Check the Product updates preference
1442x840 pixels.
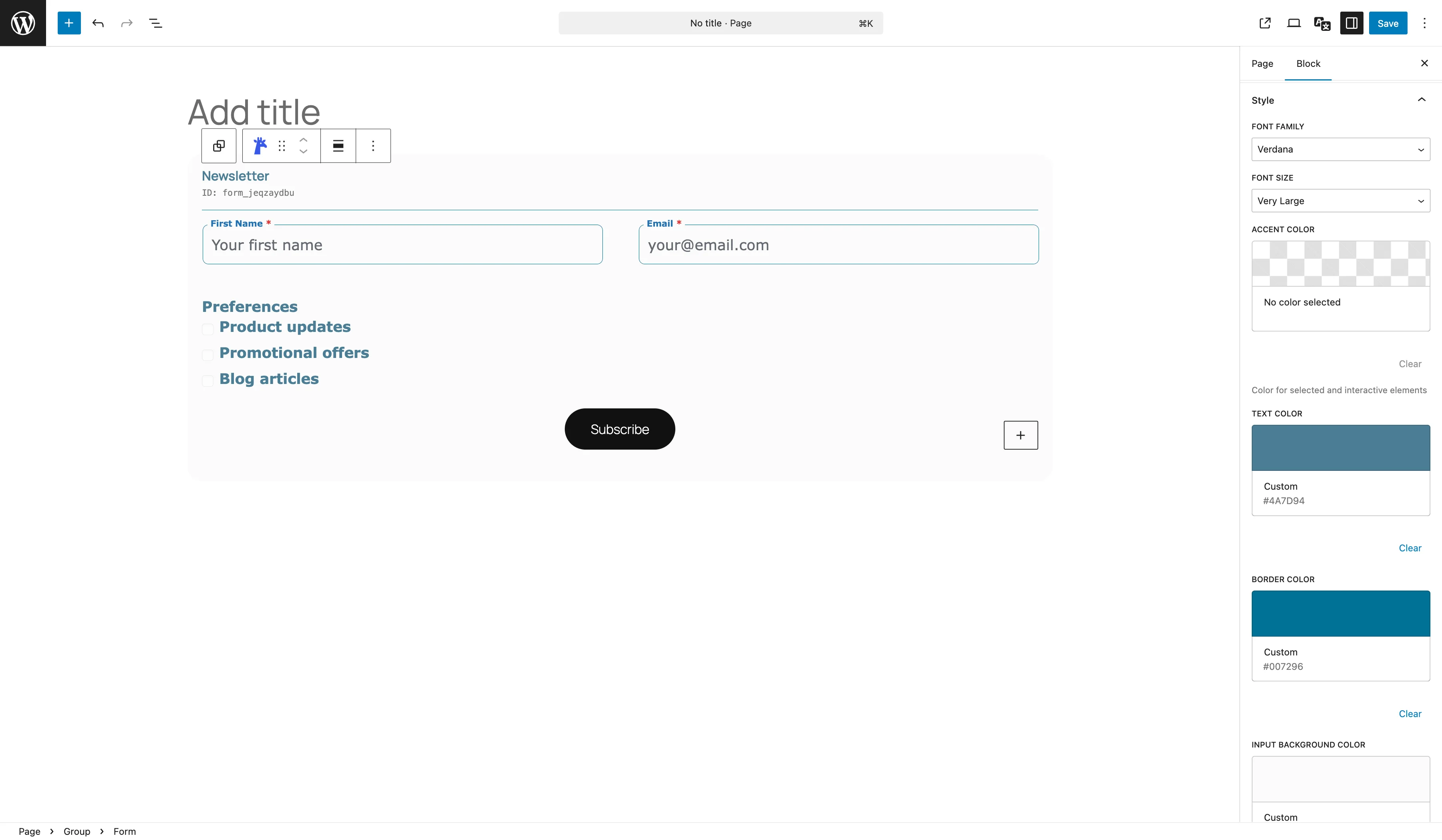click(208, 330)
